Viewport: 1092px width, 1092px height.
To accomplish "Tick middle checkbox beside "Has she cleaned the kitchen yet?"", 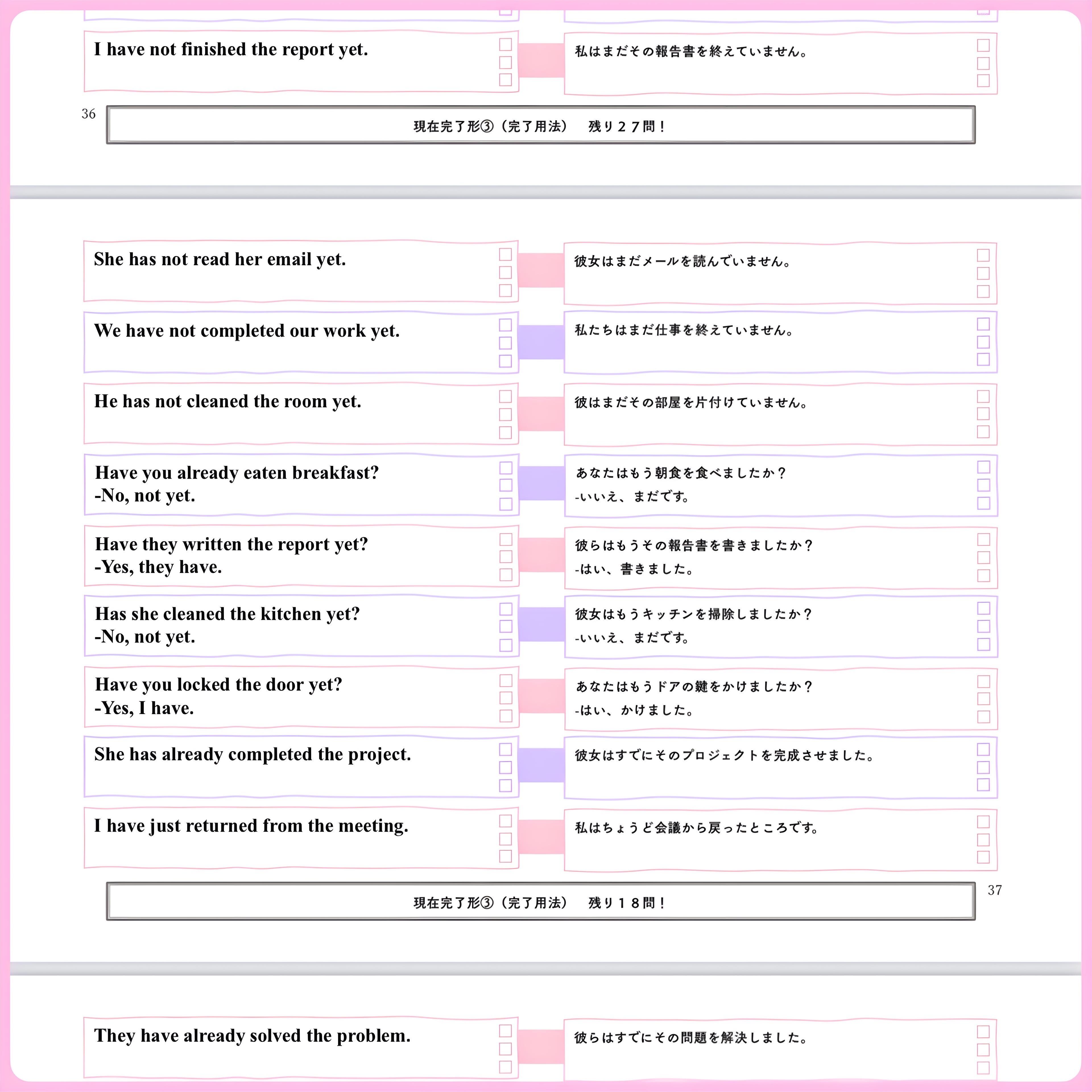I will 505,626.
